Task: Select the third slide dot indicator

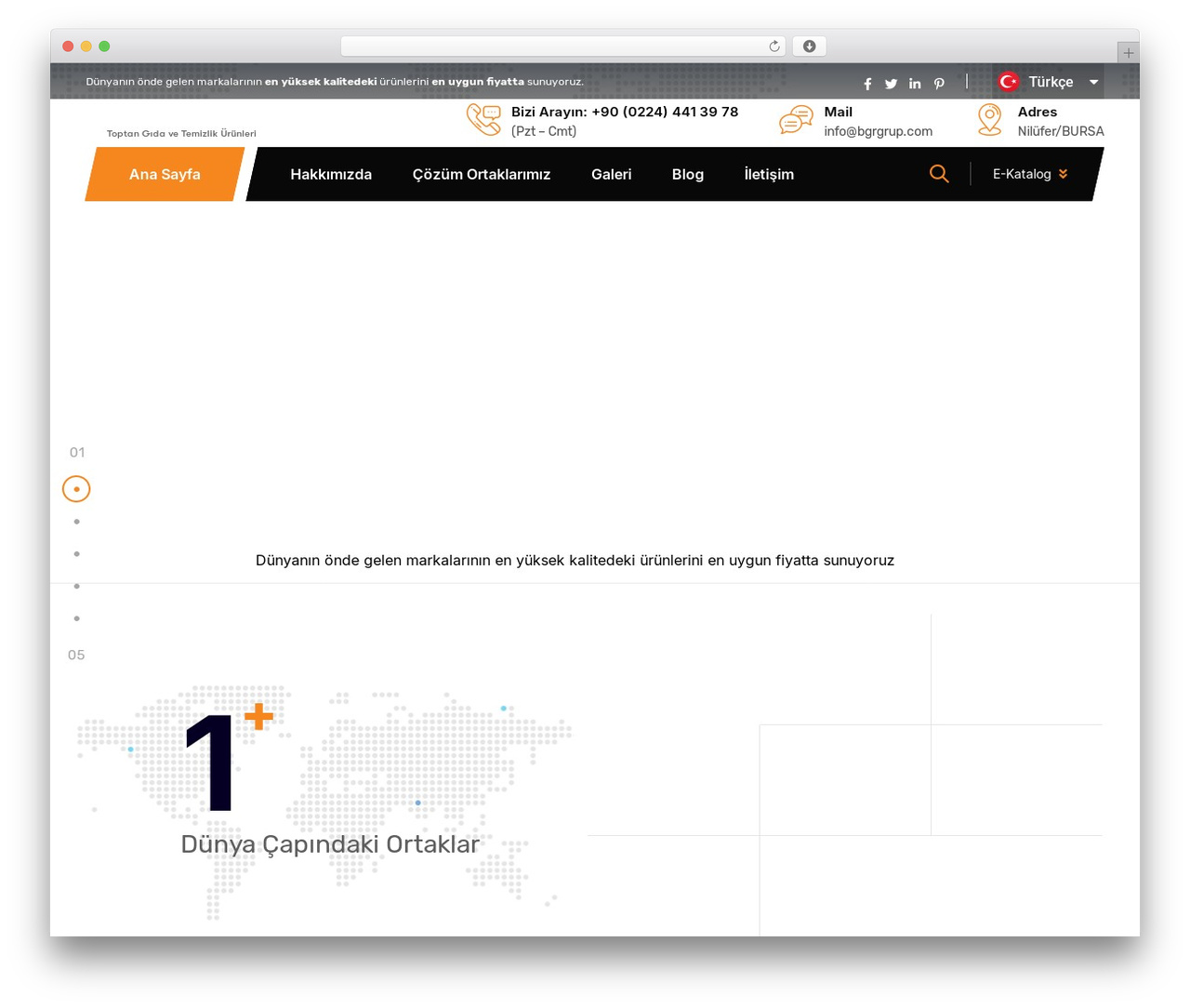Action: [76, 554]
